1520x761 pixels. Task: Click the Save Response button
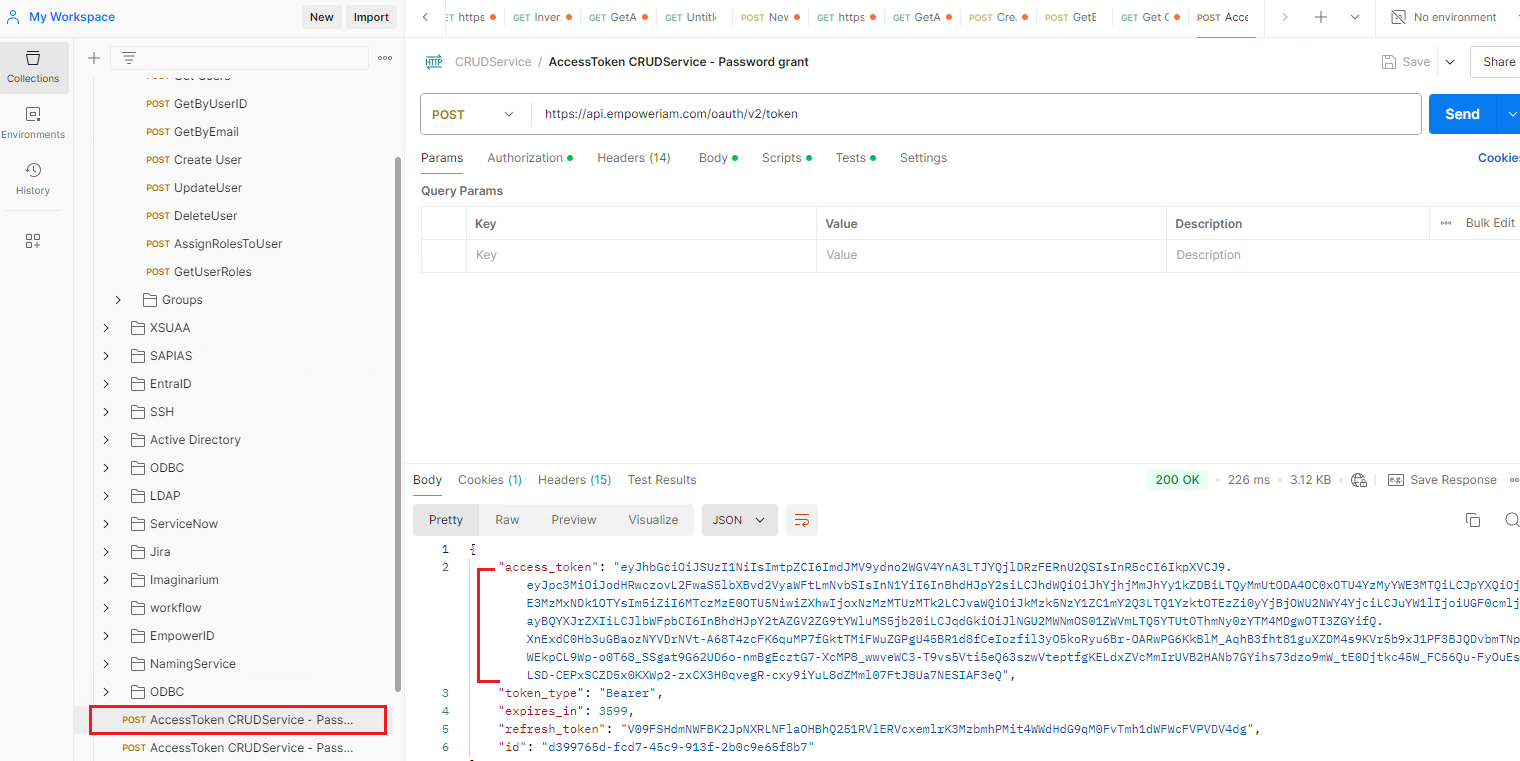[1442, 480]
